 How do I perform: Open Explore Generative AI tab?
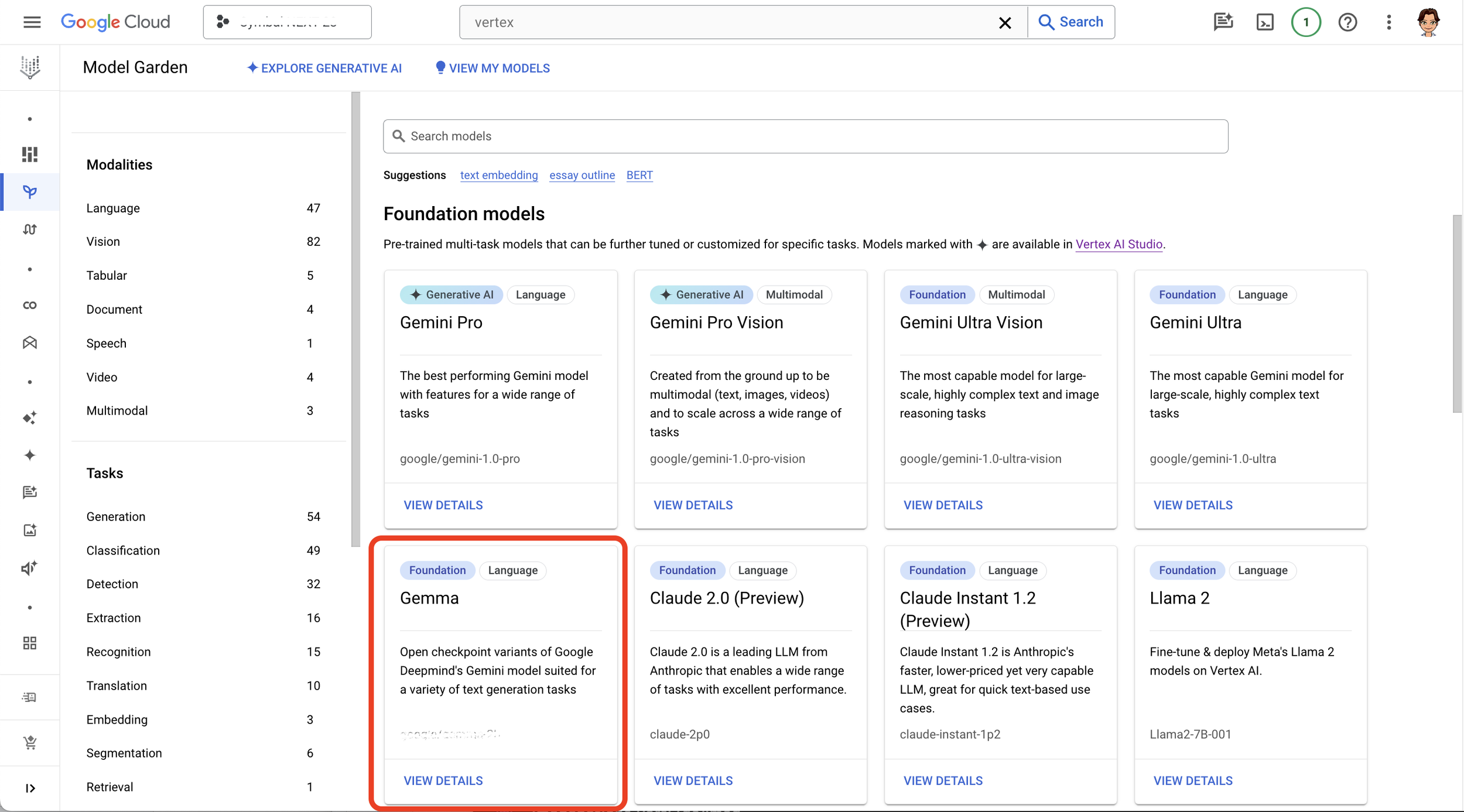[x=324, y=68]
